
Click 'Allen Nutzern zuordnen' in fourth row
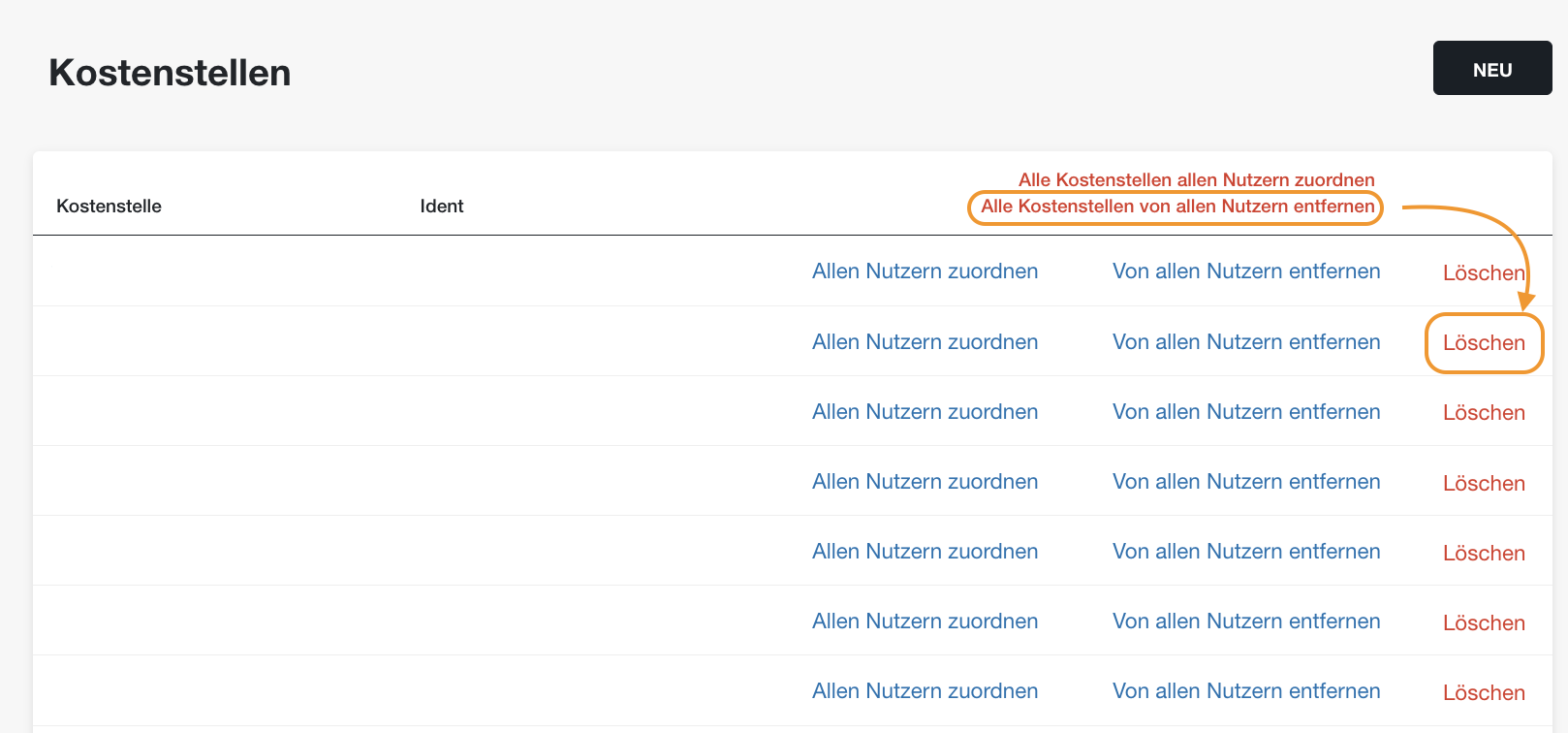pyautogui.click(x=925, y=482)
